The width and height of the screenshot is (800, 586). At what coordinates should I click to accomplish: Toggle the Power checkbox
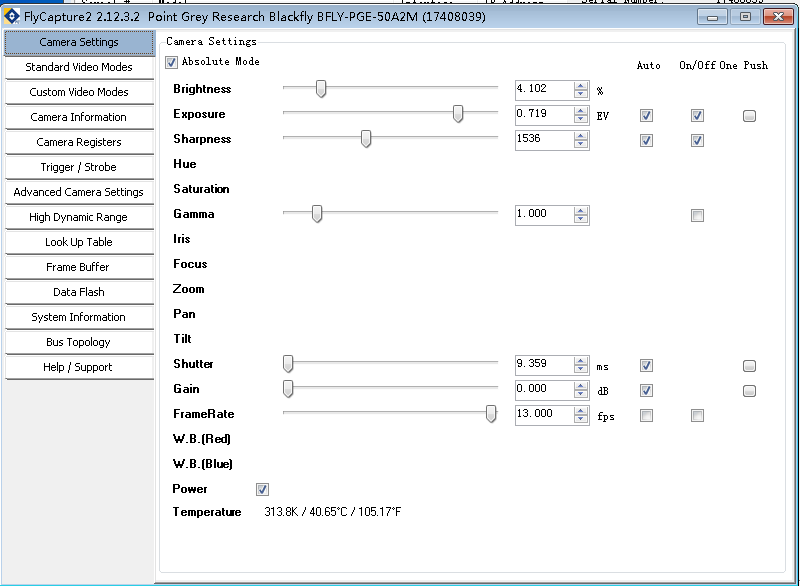click(x=262, y=490)
